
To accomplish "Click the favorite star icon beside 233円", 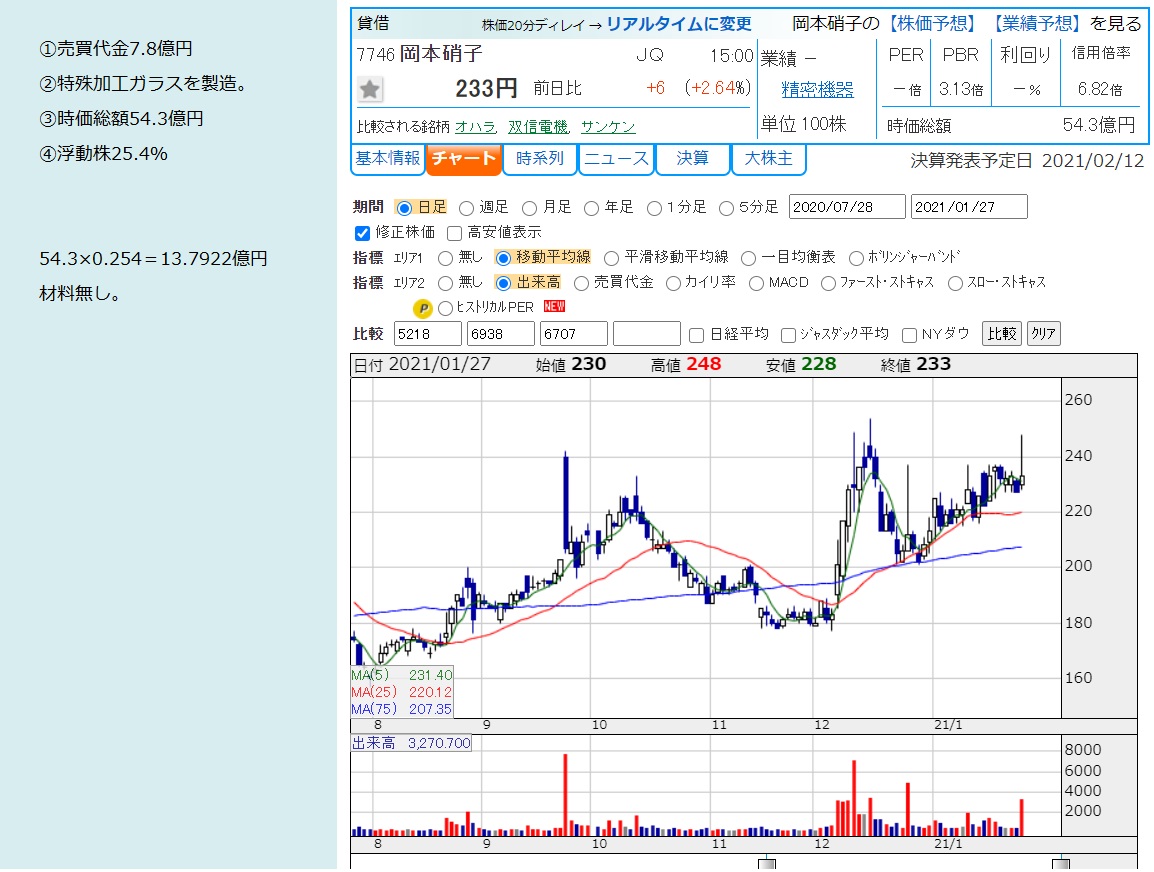I will point(369,89).
